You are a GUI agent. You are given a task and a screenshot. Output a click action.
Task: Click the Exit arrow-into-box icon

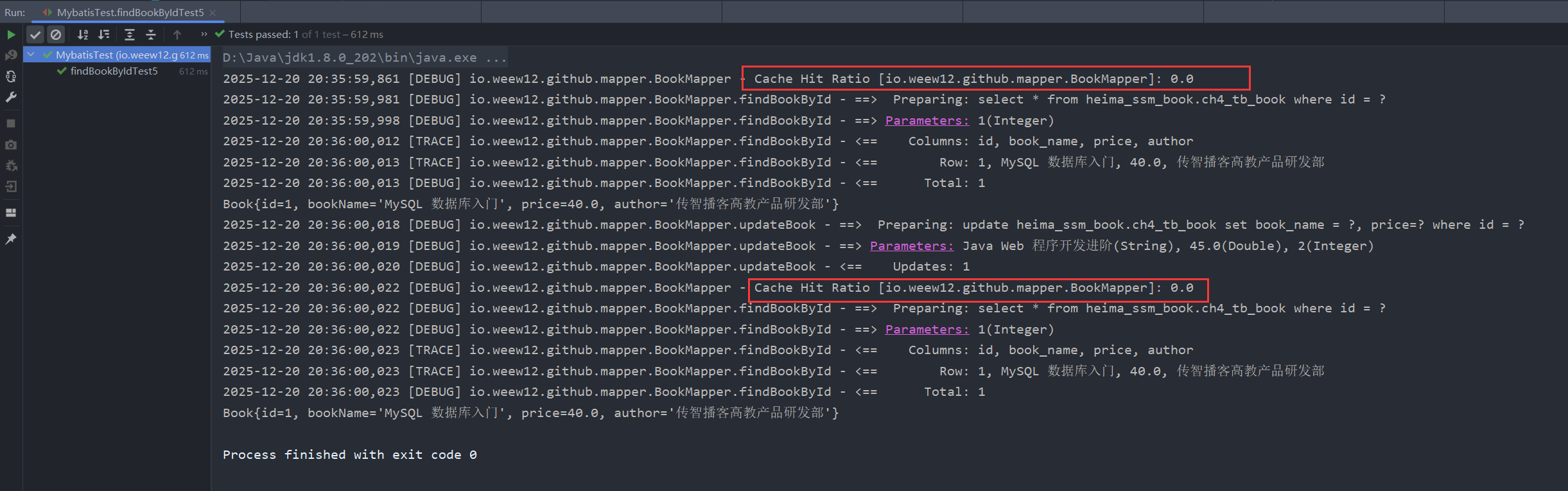pos(11,186)
